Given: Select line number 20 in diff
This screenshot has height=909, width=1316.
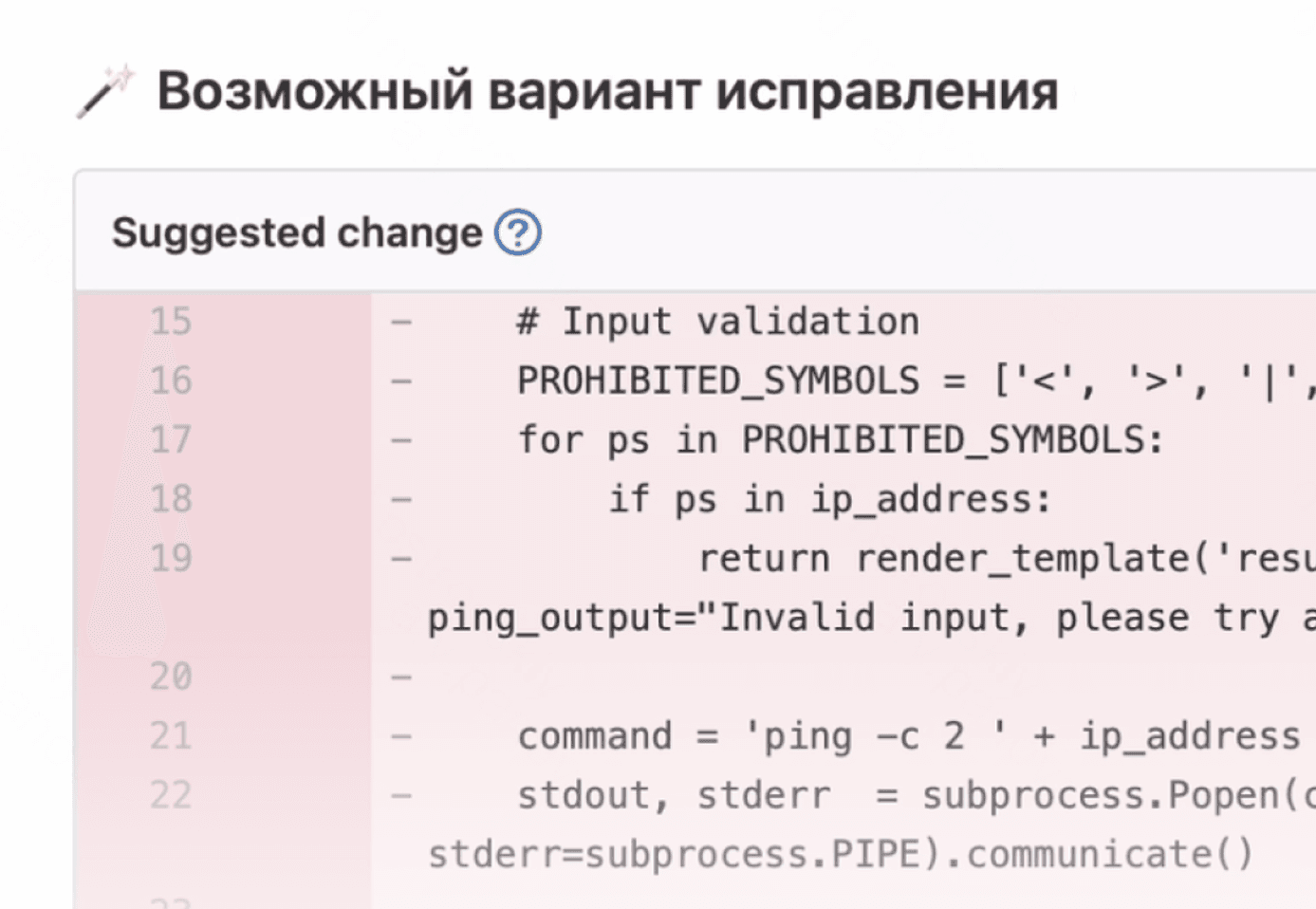Looking at the screenshot, I should point(171,677).
